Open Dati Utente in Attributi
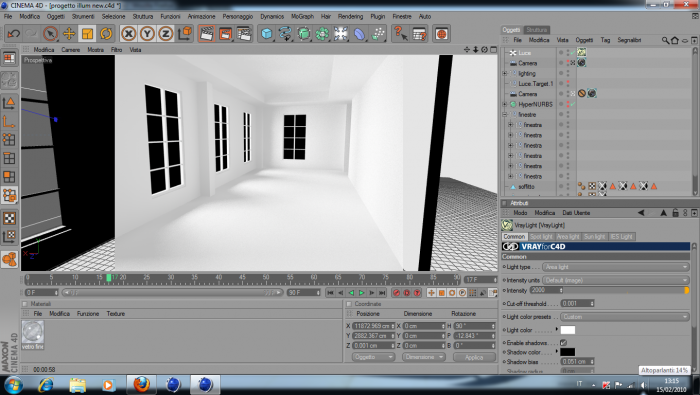 [x=576, y=213]
